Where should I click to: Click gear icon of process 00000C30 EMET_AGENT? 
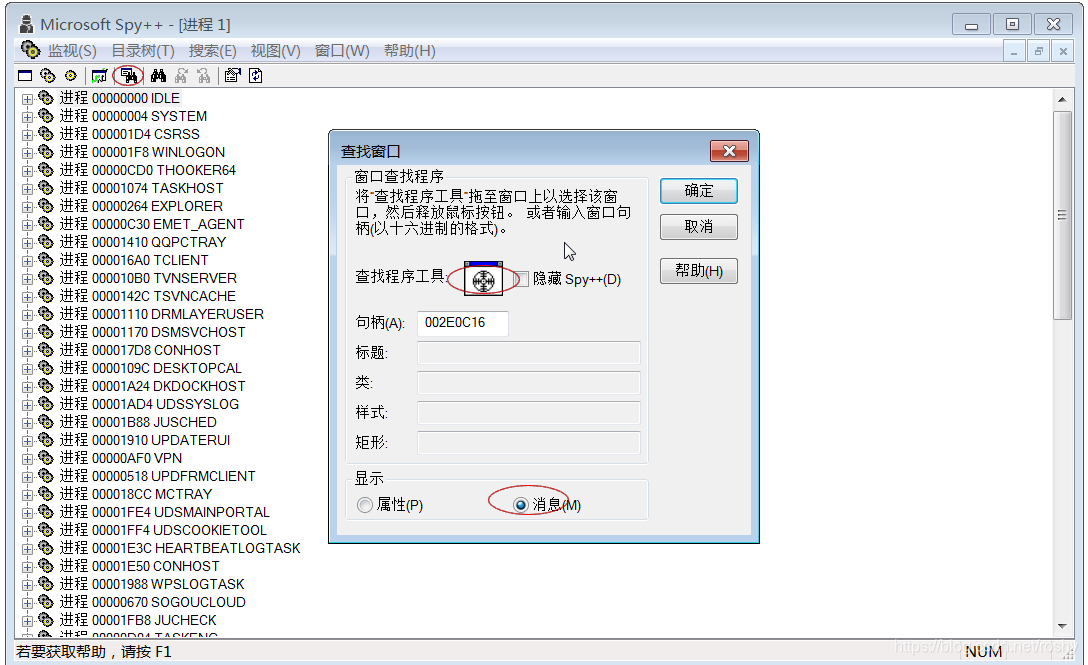(46, 224)
